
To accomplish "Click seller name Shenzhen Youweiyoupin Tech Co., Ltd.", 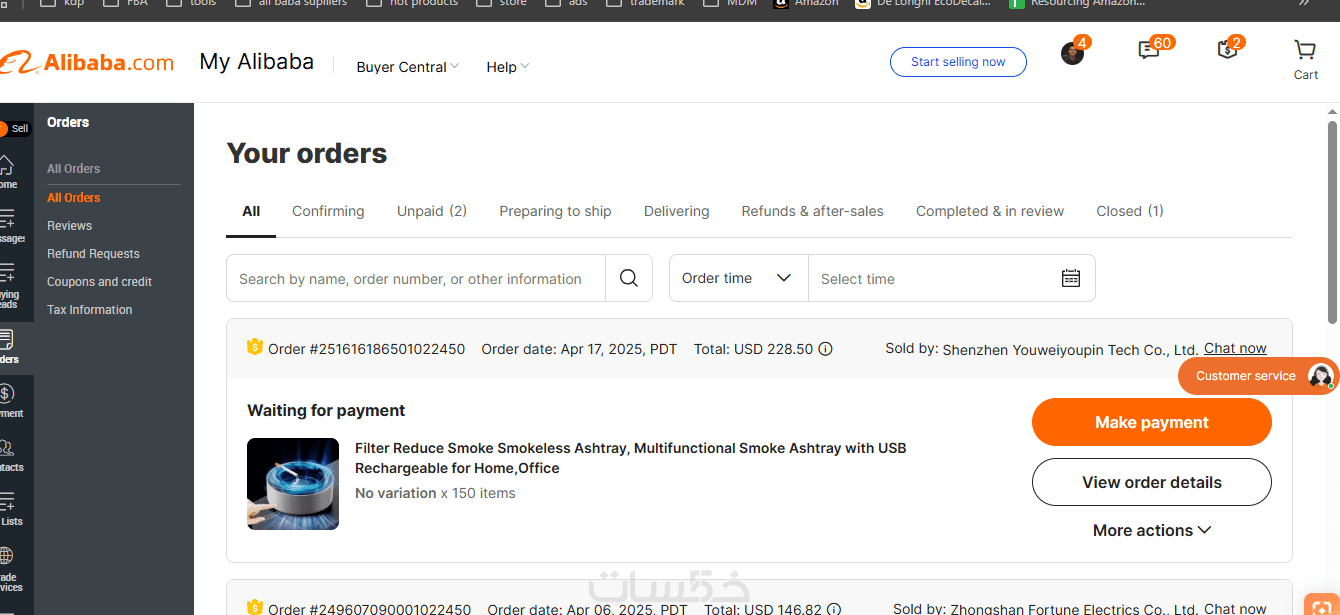I will click(x=1070, y=349).
